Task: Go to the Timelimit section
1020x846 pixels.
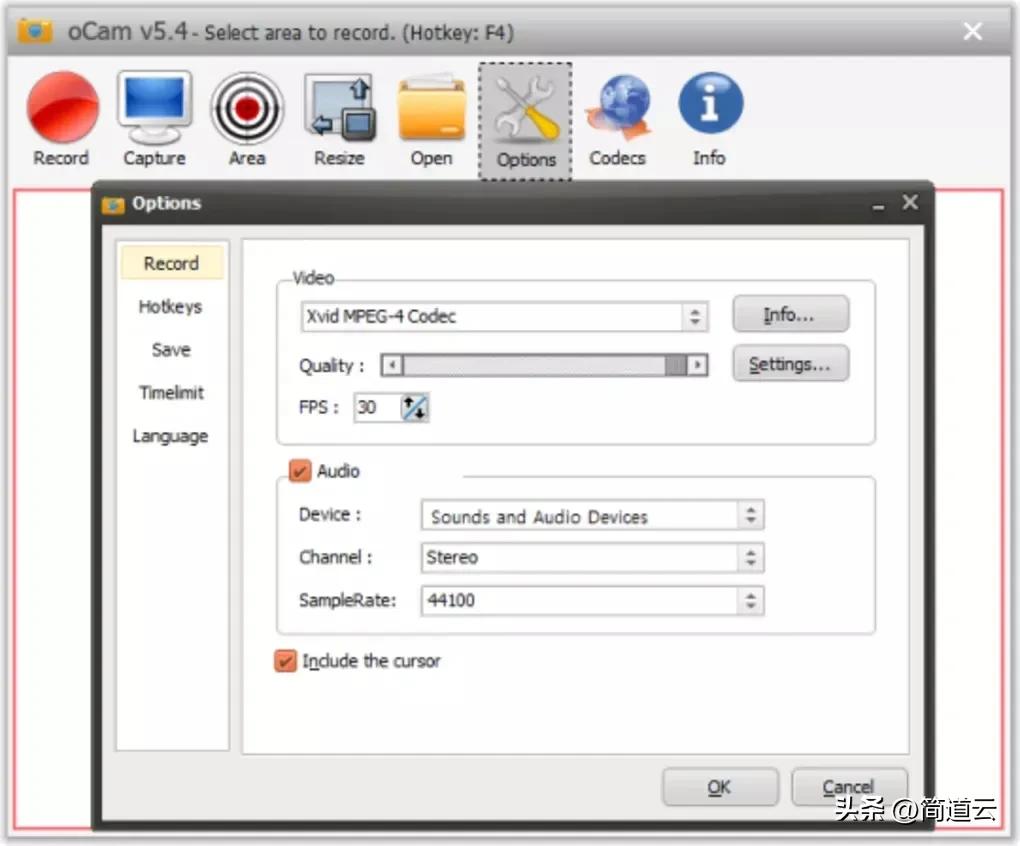Action: tap(171, 393)
